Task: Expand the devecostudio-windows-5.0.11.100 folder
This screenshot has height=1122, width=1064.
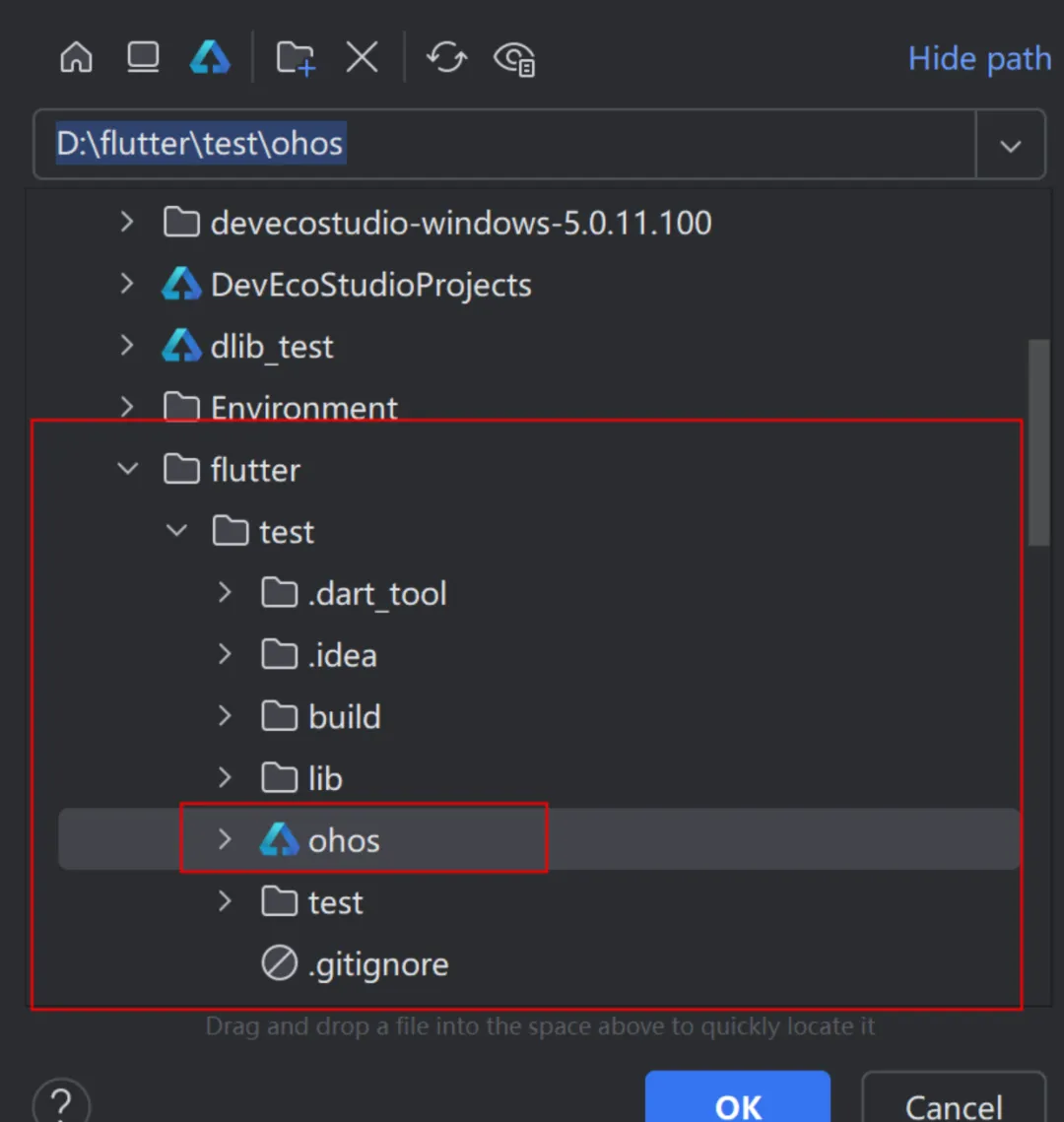Action: (127, 222)
